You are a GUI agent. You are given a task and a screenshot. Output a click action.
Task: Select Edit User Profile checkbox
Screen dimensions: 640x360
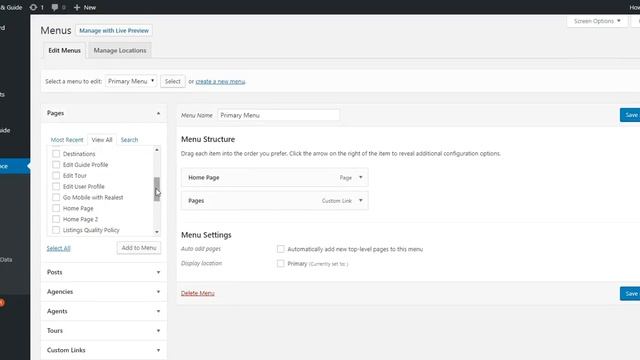click(56, 187)
